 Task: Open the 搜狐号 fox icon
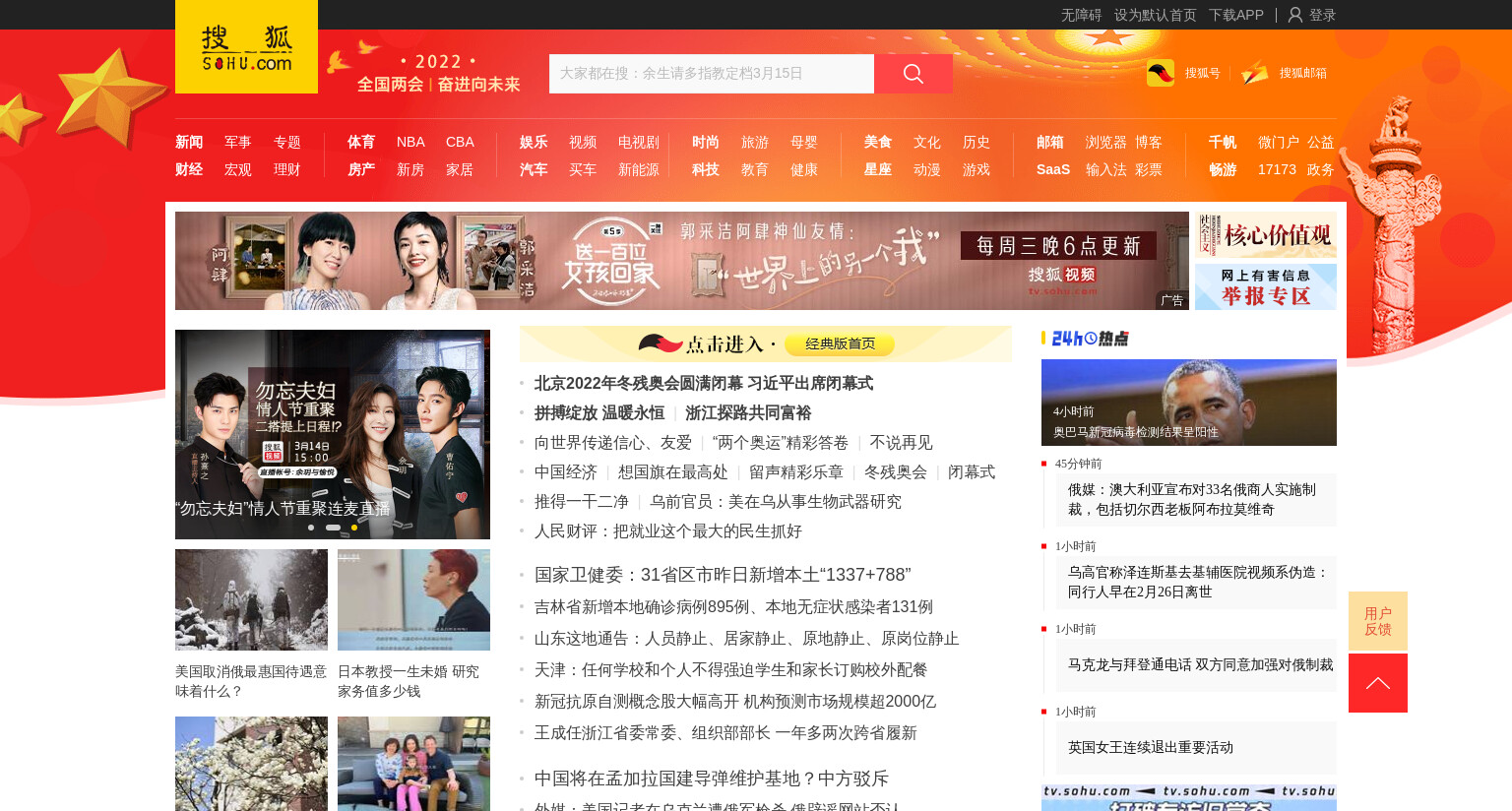(1161, 73)
